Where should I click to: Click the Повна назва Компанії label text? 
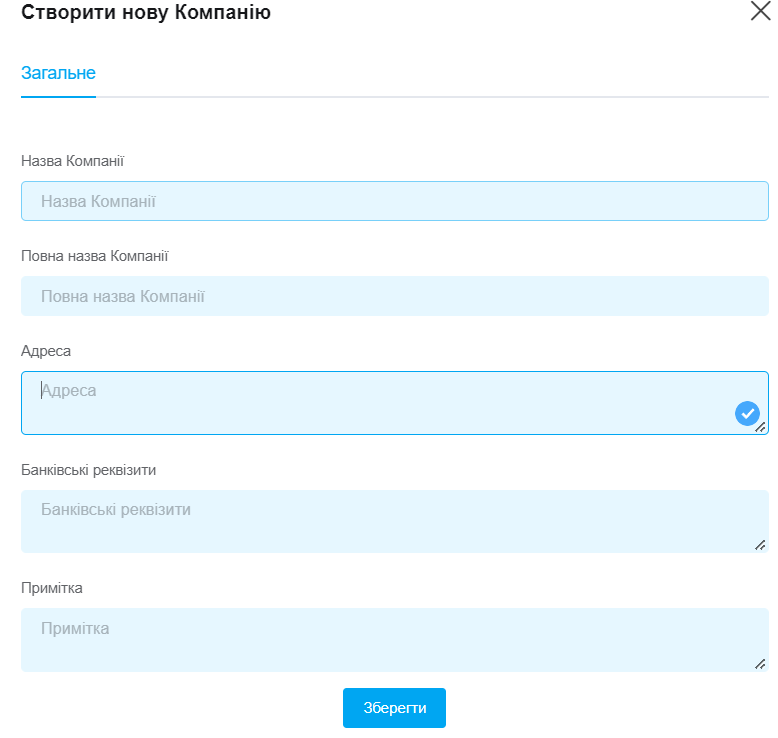coord(95,256)
